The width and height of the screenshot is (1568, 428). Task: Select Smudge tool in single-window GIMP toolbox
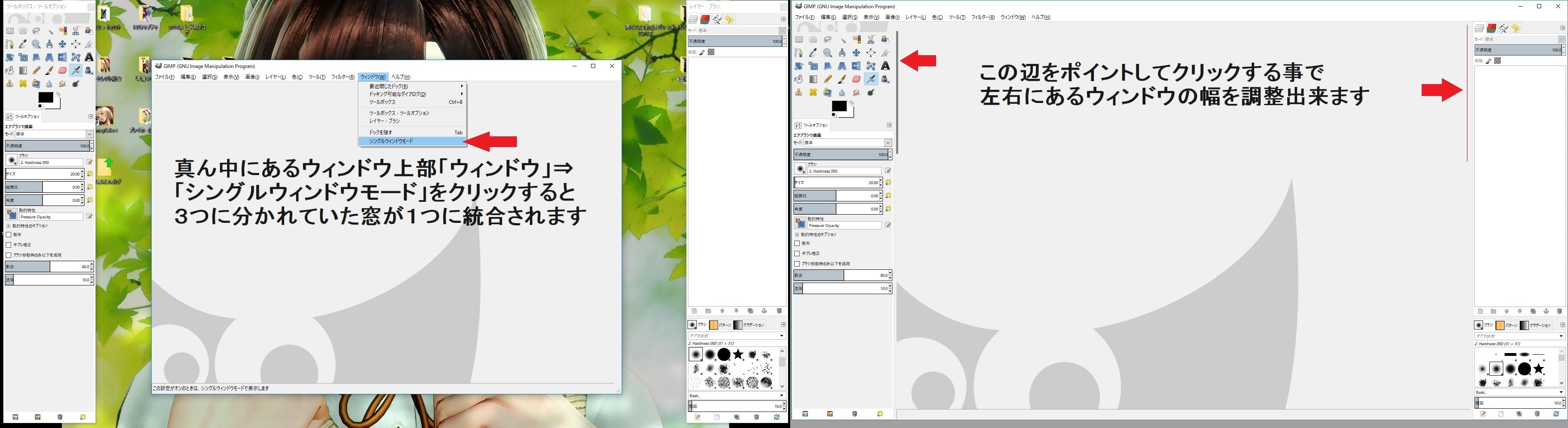click(857, 92)
